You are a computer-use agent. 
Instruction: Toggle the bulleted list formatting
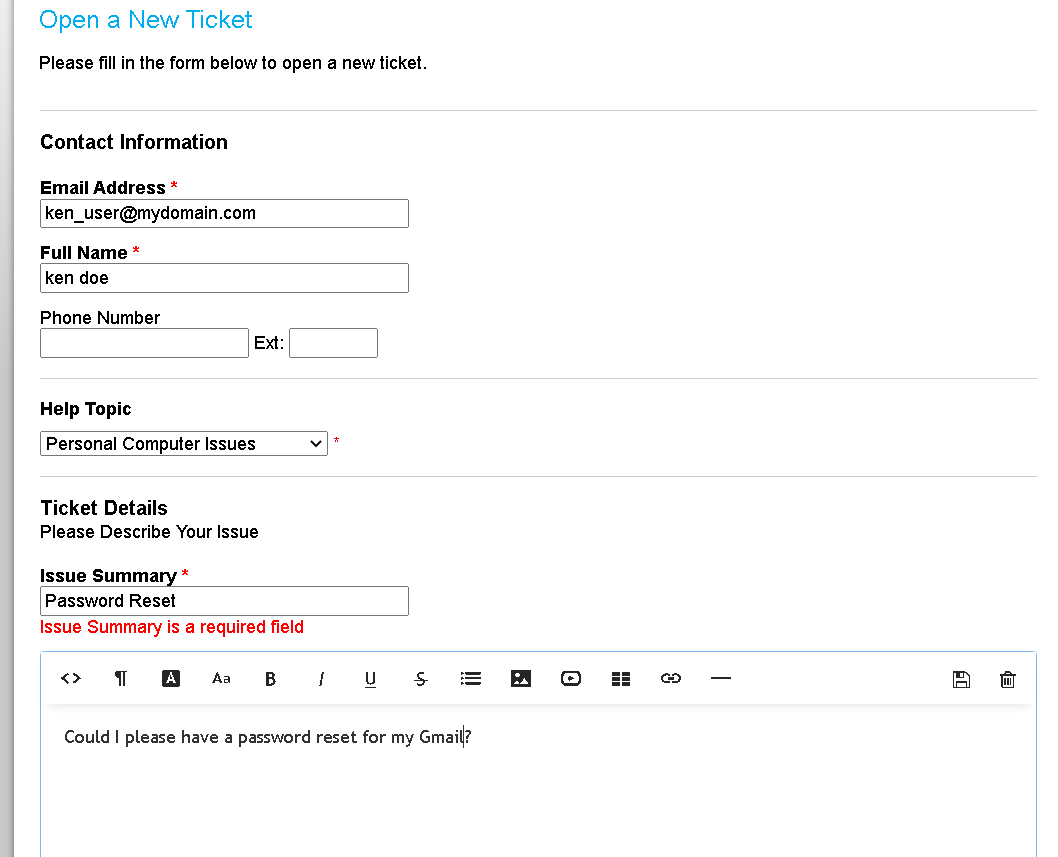[471, 679]
